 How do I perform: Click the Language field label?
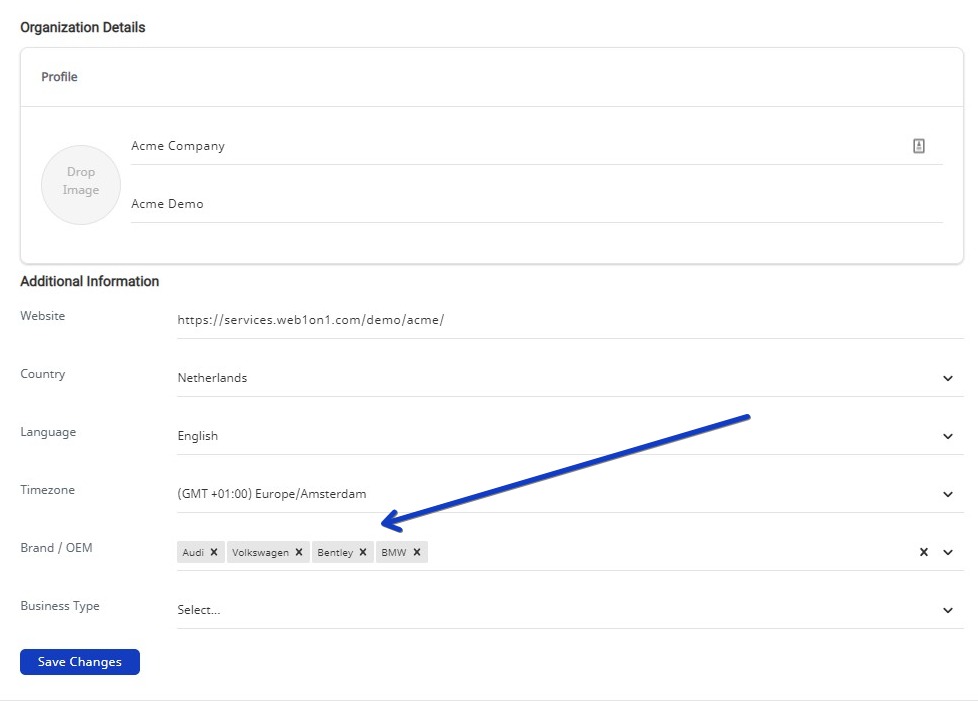coord(48,432)
